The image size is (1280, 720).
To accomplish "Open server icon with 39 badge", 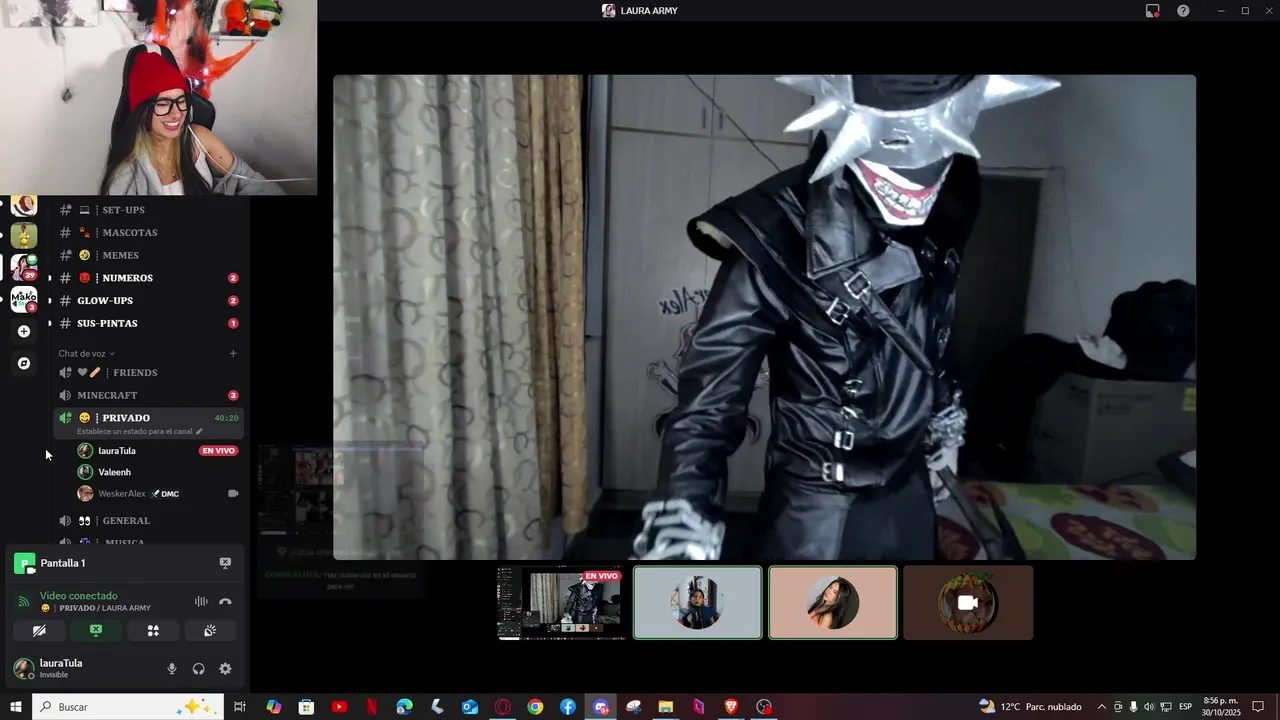I will (x=24, y=267).
